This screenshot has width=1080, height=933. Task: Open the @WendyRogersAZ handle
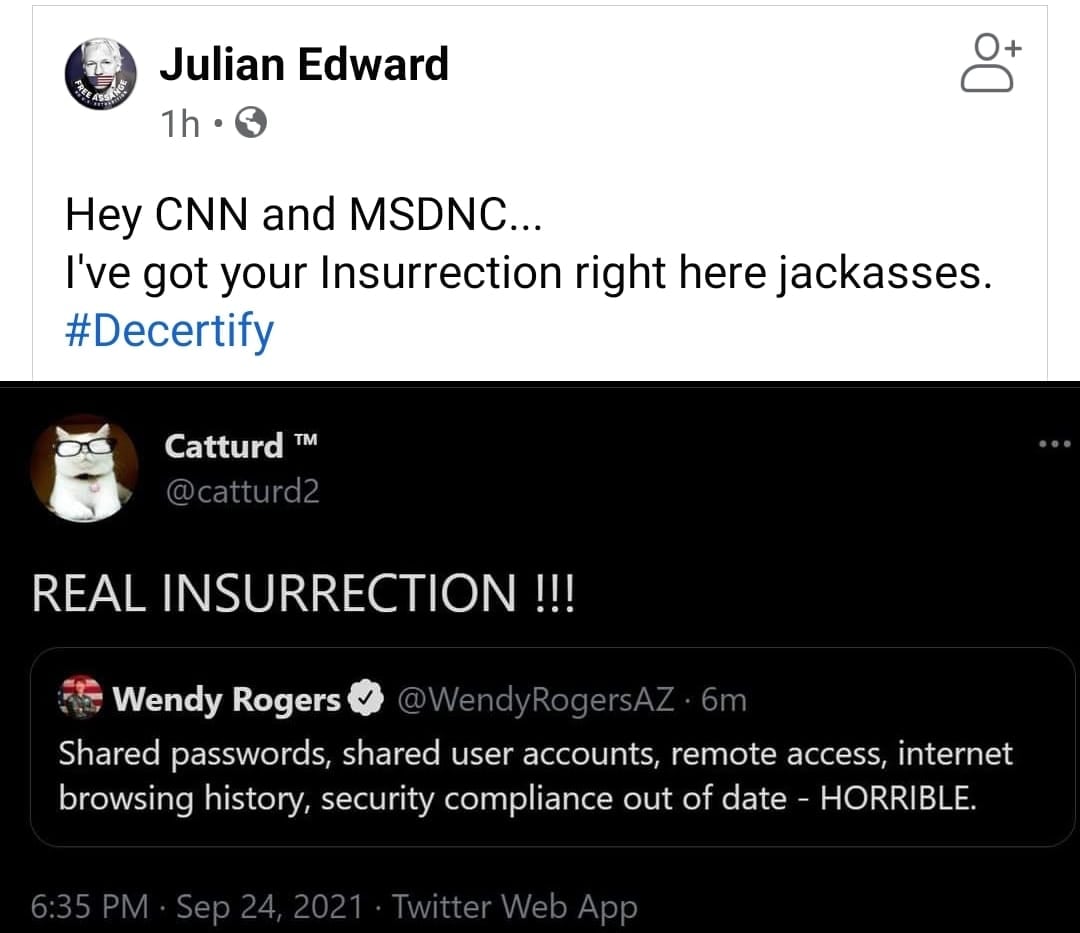coord(536,700)
